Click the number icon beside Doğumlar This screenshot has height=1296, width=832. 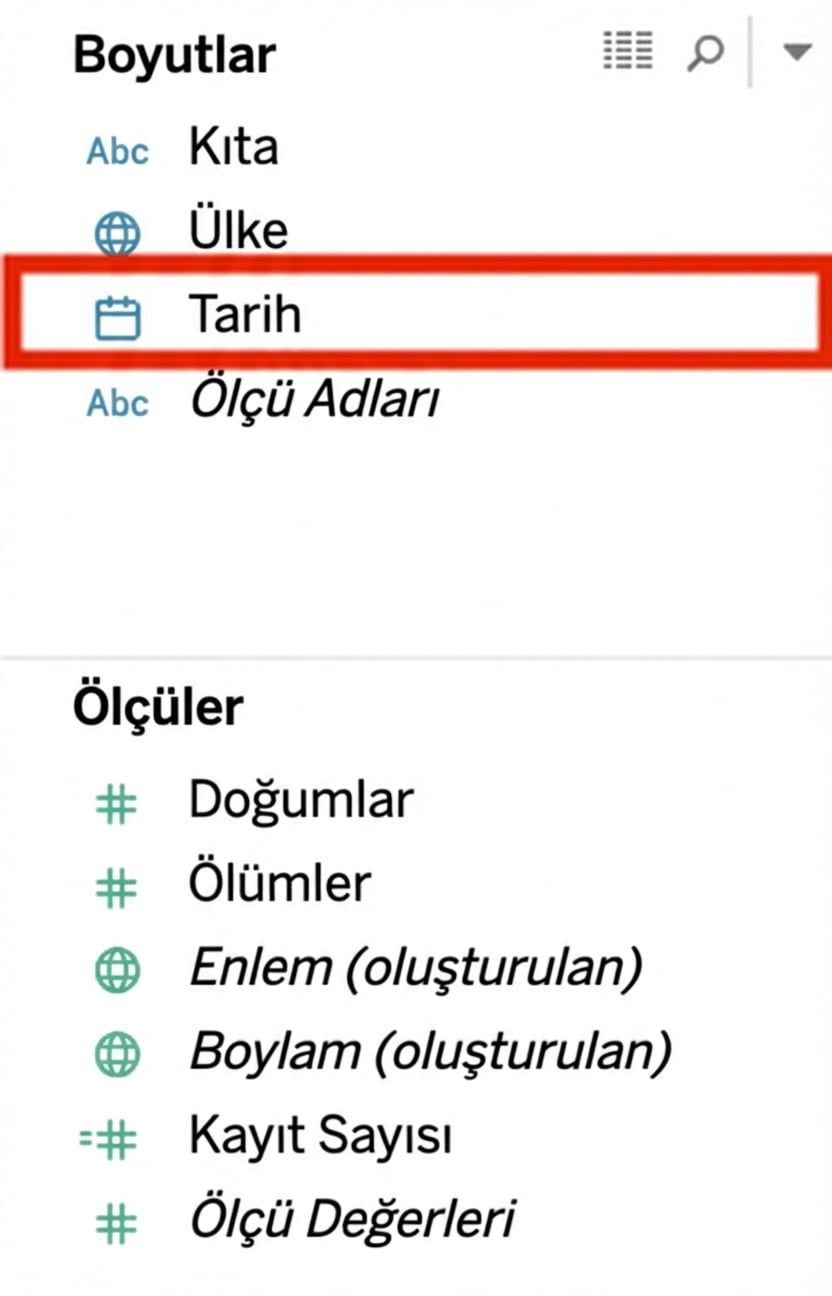coord(117,803)
